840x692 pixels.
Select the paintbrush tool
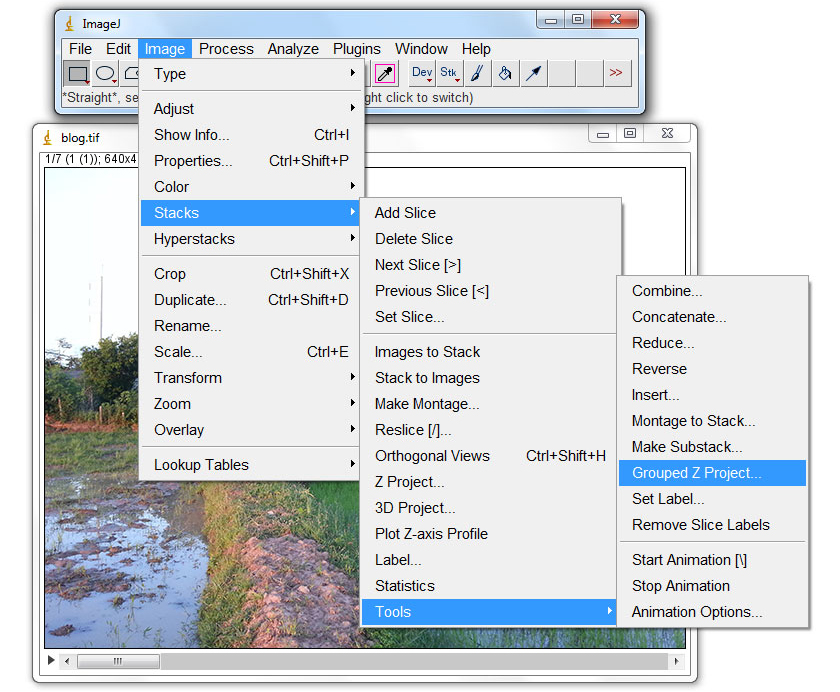(477, 73)
